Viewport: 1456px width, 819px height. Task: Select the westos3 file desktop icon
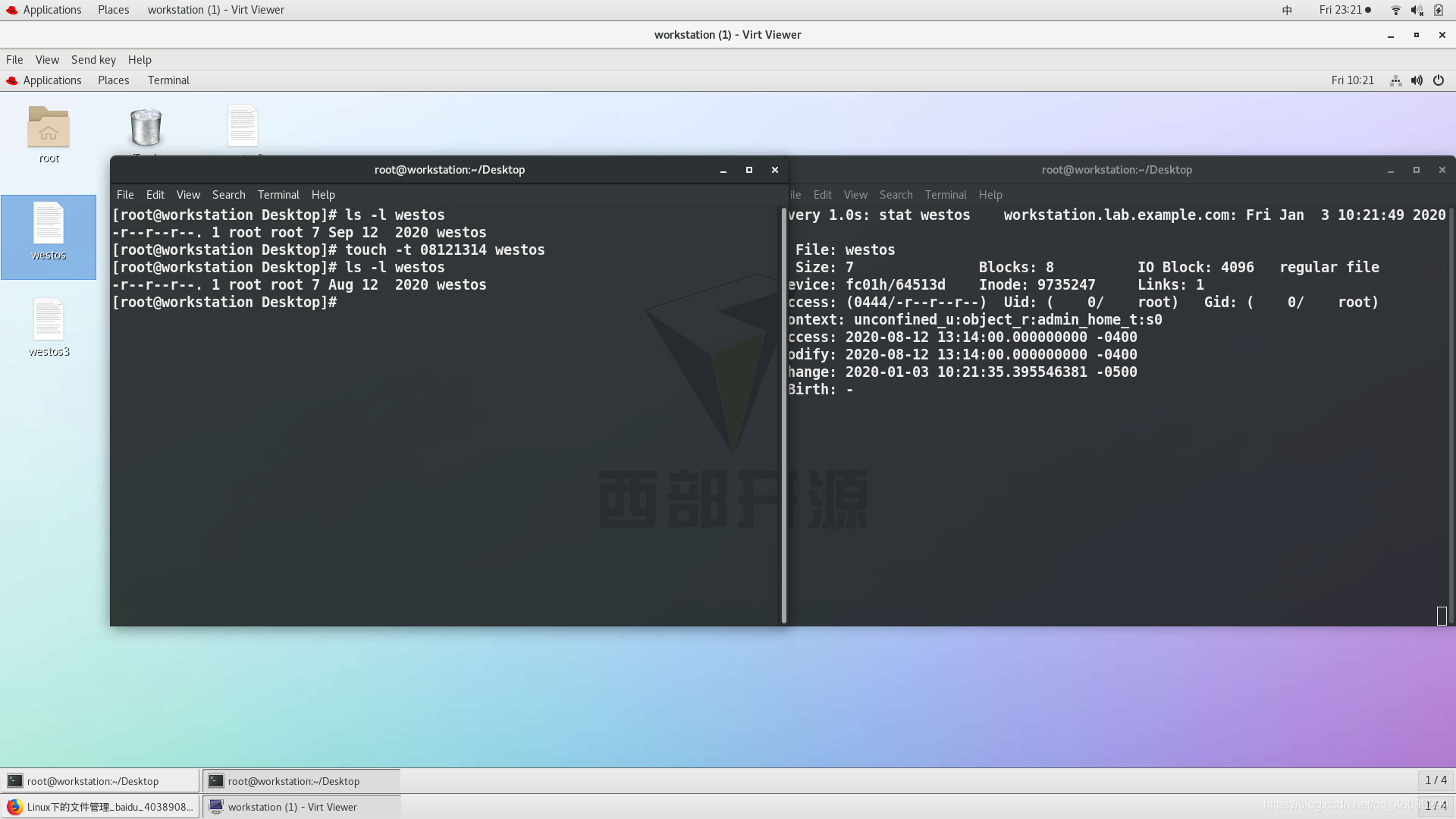pyautogui.click(x=49, y=328)
